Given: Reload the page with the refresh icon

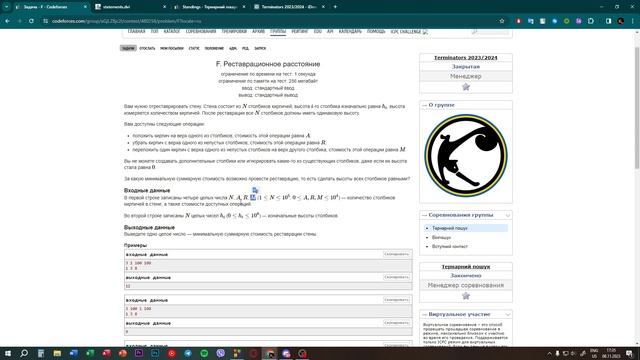Looking at the screenshot, I should [31, 21].
